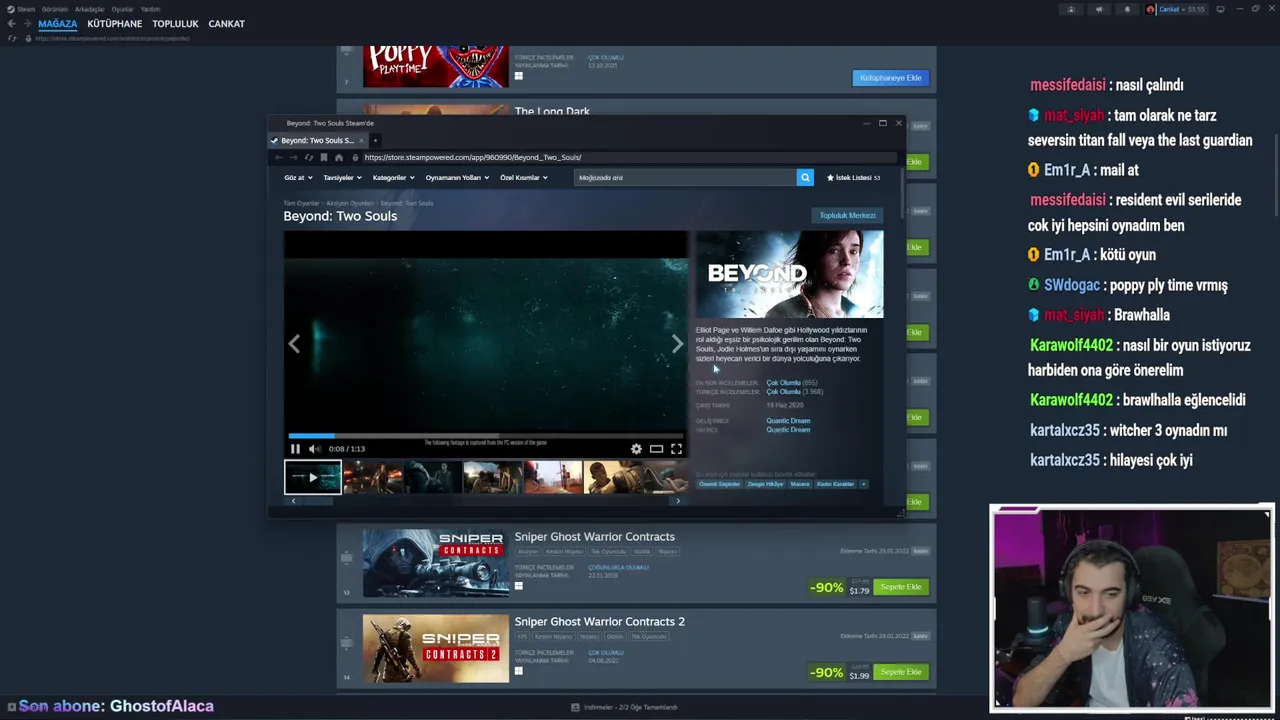Viewport: 1280px width, 720px height.
Task: Switch to MAĞAZA tab in Steam
Action: (58, 23)
